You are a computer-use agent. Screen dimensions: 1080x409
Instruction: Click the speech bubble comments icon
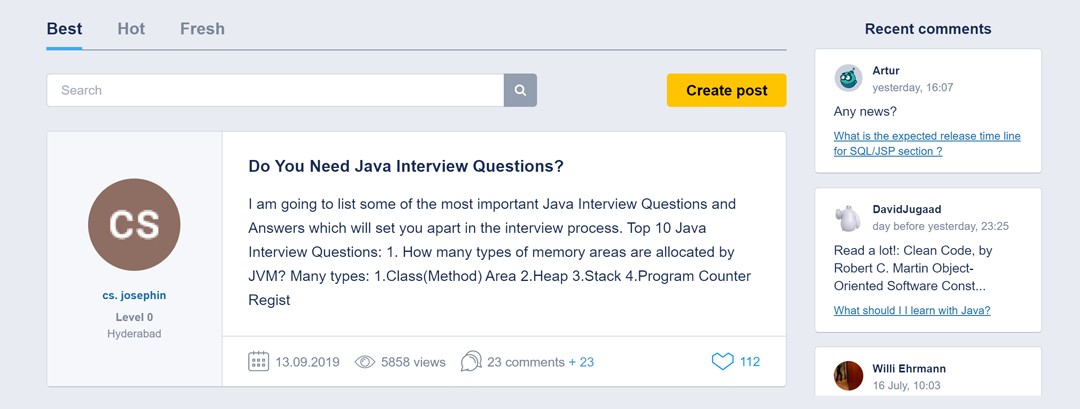[471, 361]
